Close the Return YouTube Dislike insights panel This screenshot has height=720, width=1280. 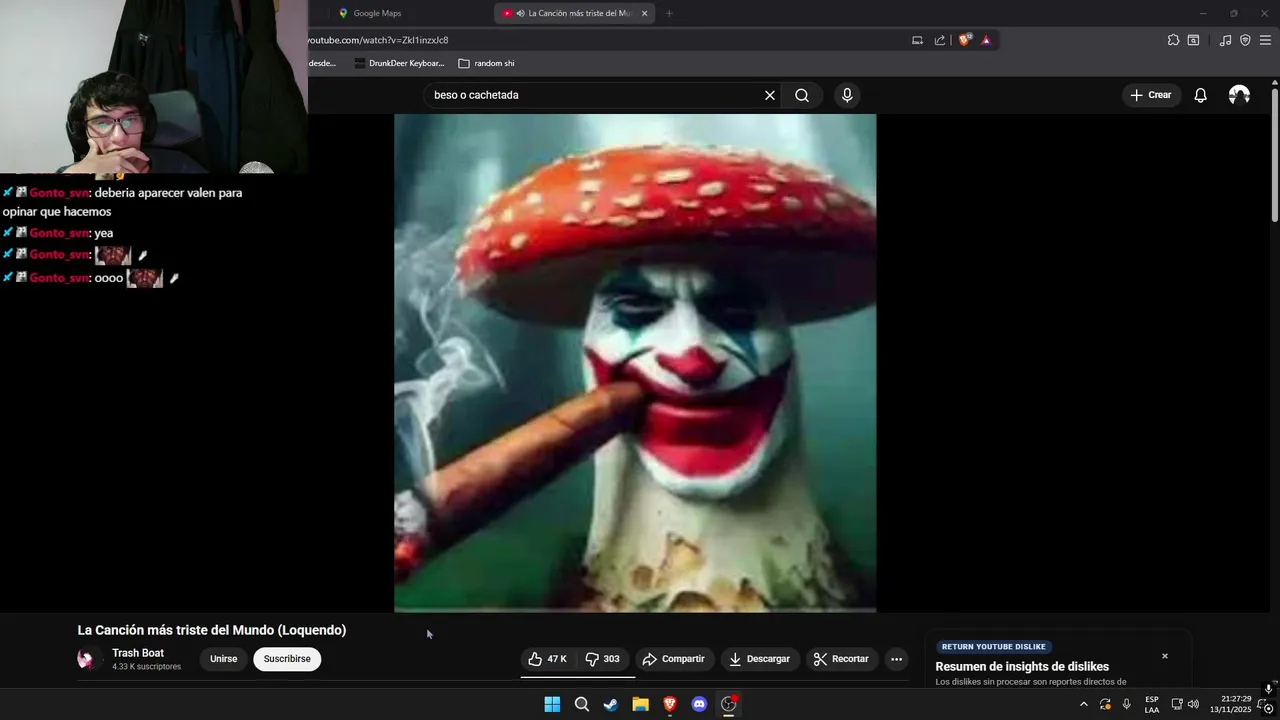click(x=1164, y=656)
